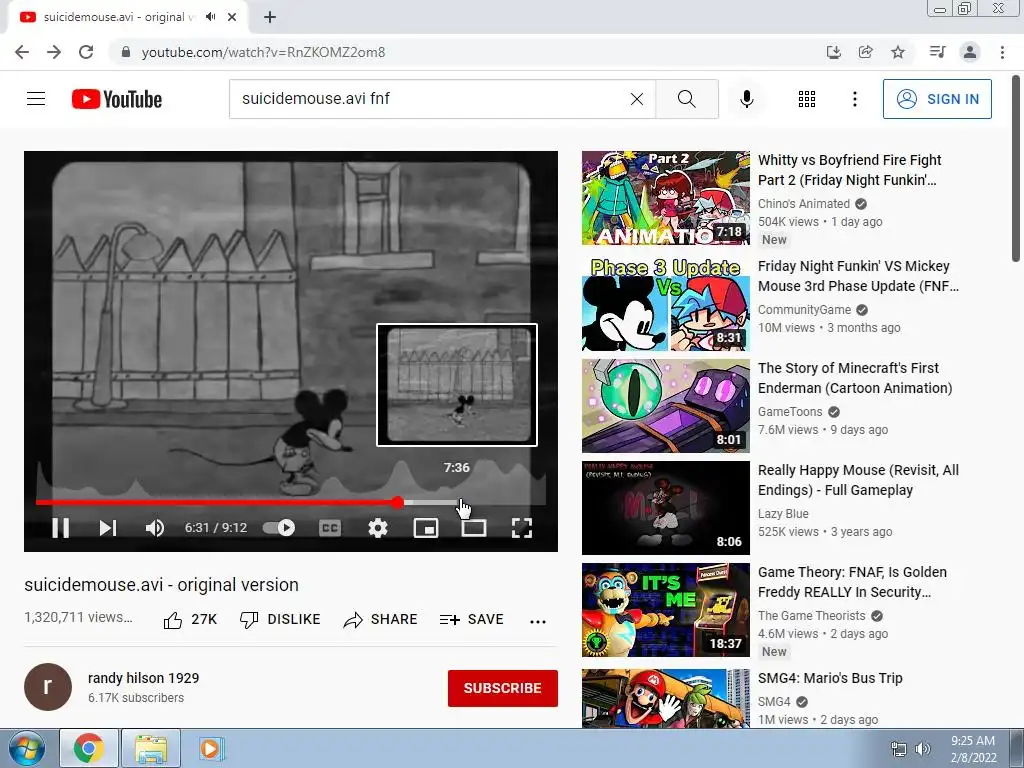Go back in browser
This screenshot has width=1024, height=768.
[x=22, y=52]
